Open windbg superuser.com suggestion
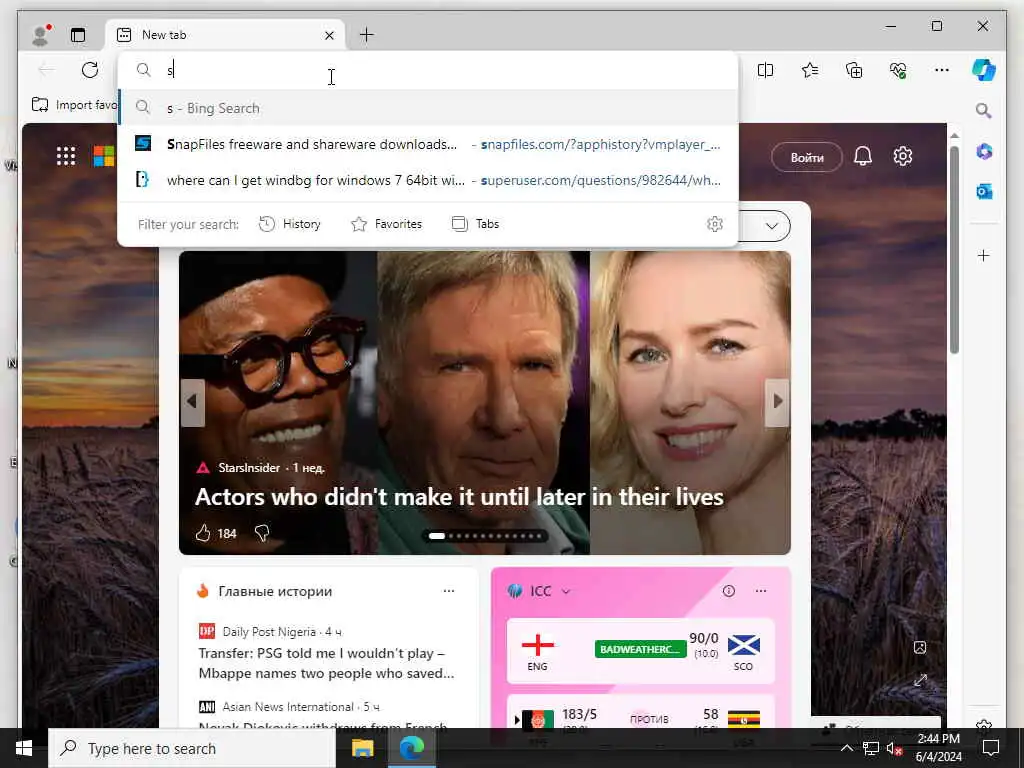This screenshot has height=768, width=1024. pyautogui.click(x=428, y=180)
